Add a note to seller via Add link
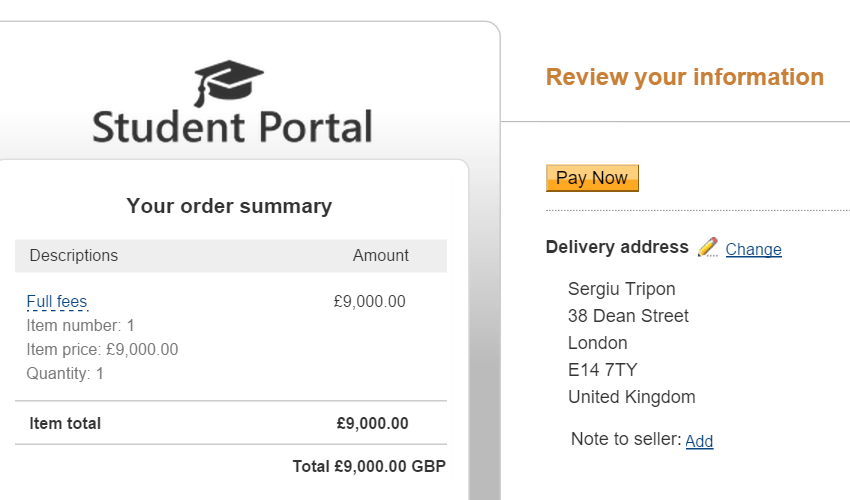This screenshot has width=850, height=500. pyautogui.click(x=699, y=441)
